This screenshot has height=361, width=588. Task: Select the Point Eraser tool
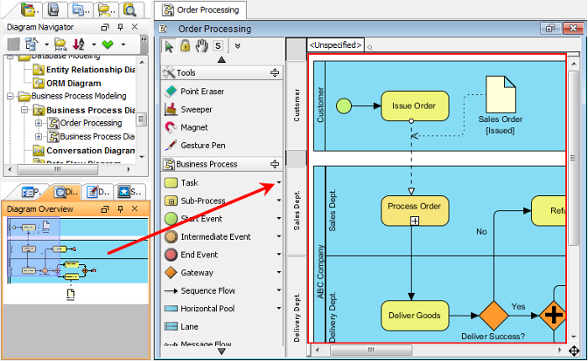[x=194, y=91]
